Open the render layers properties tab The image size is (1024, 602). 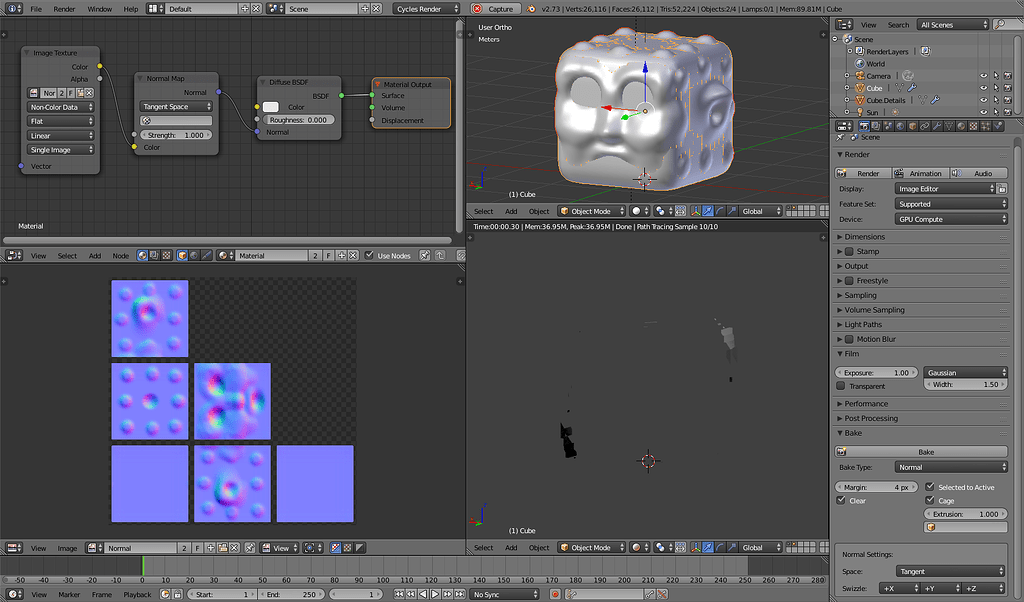(x=876, y=126)
